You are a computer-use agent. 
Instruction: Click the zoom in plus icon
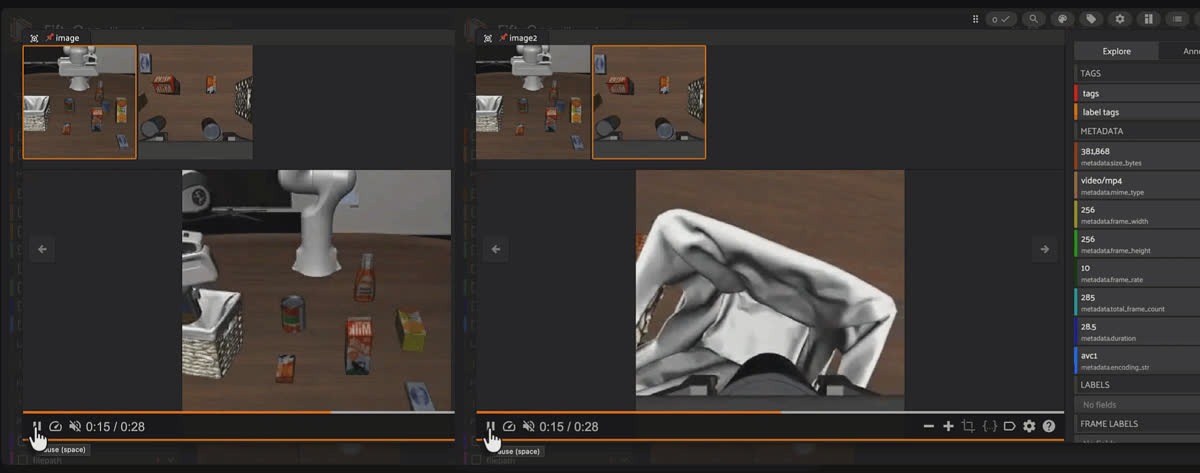[949, 426]
